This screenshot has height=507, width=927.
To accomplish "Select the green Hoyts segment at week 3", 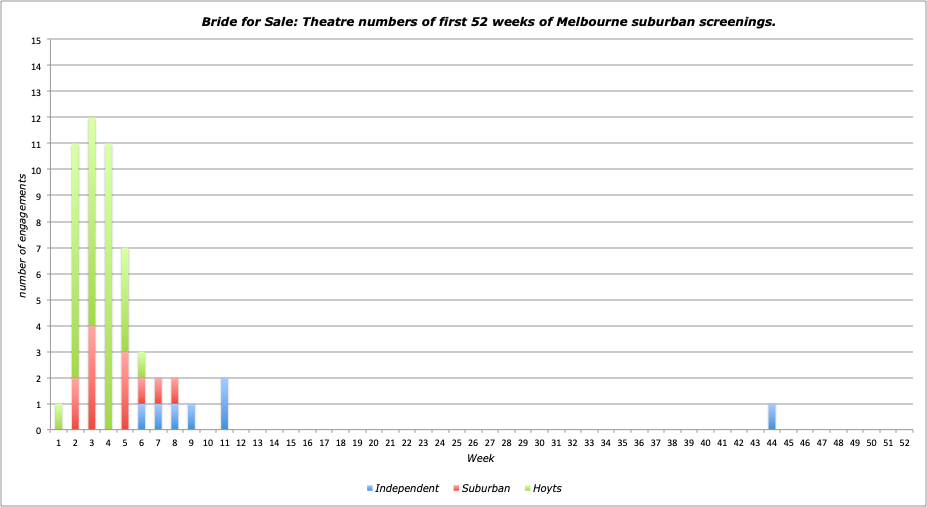I will (x=92, y=221).
